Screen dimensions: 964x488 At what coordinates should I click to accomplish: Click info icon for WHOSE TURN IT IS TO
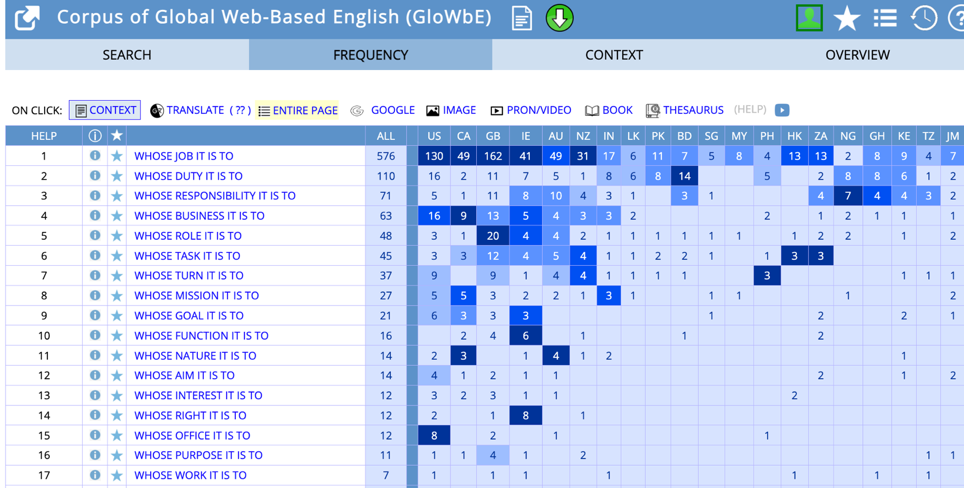point(95,275)
